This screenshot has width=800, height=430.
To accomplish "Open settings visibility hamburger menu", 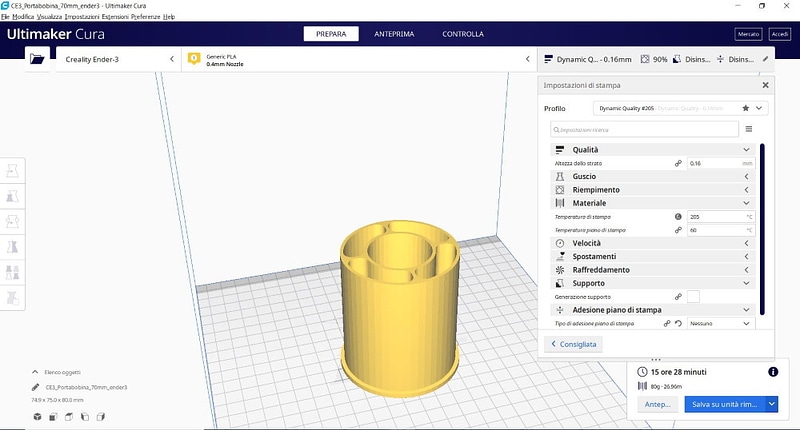I will point(748,129).
